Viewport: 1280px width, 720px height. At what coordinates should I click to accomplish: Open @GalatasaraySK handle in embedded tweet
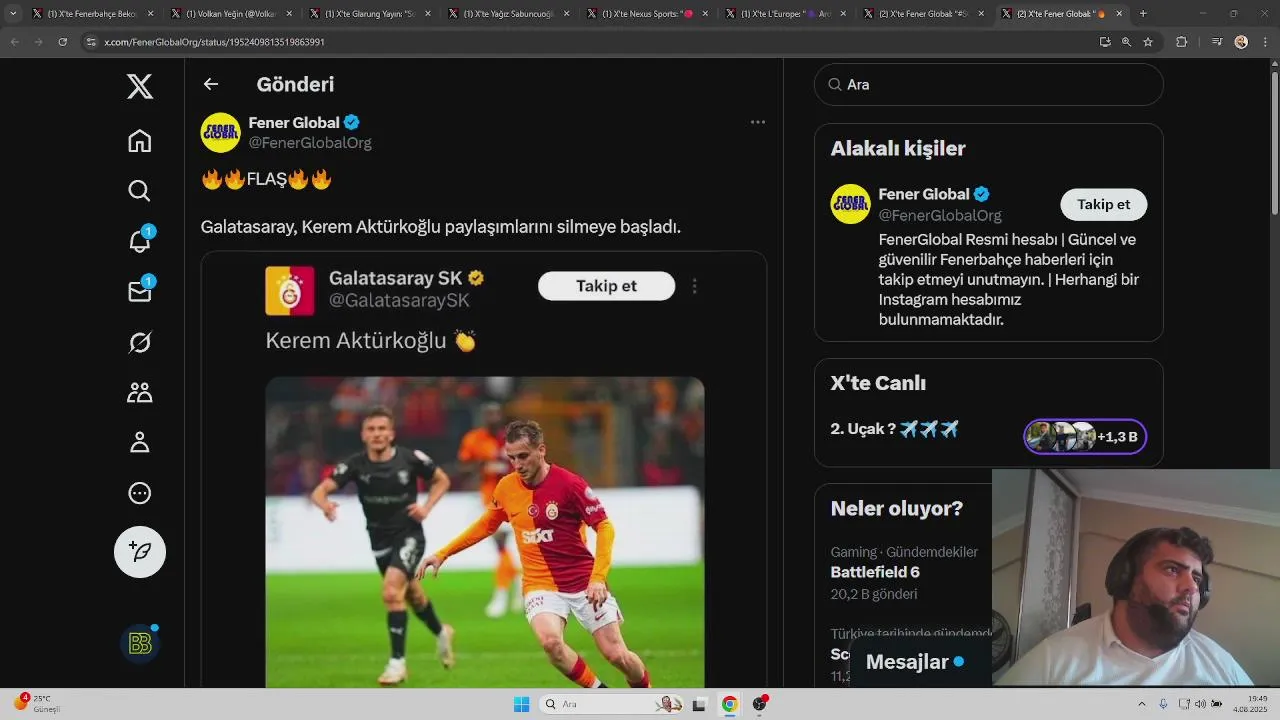399,300
